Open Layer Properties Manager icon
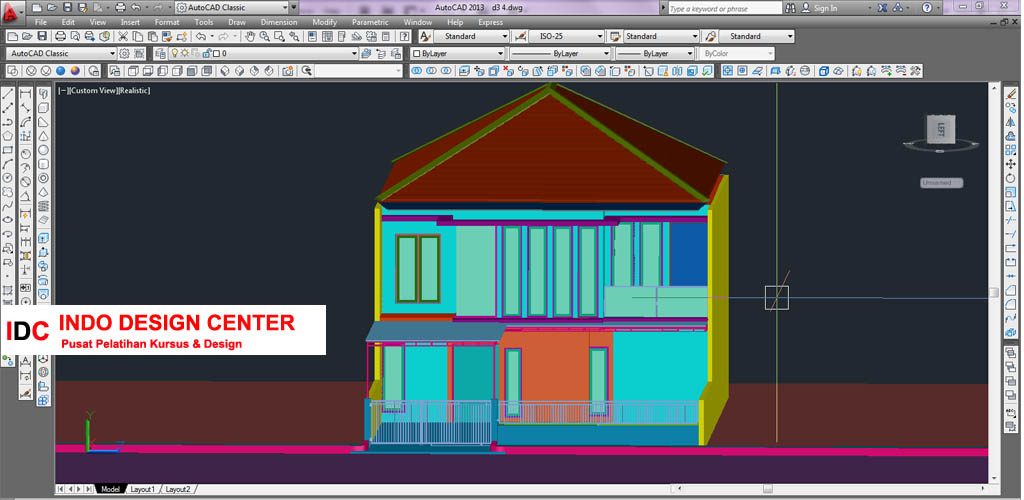The height and width of the screenshot is (500, 1024). 159,54
